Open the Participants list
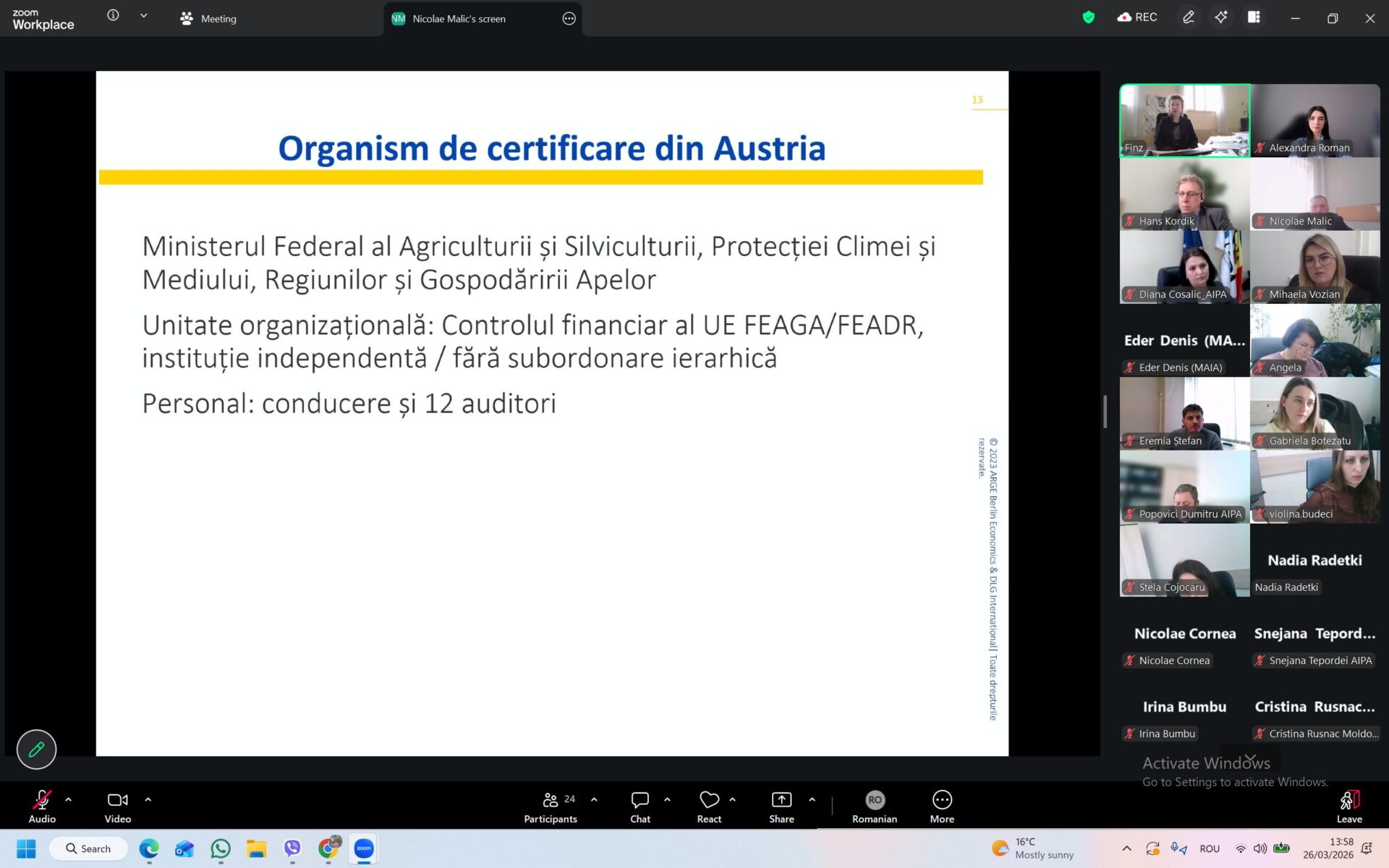 tap(551, 806)
